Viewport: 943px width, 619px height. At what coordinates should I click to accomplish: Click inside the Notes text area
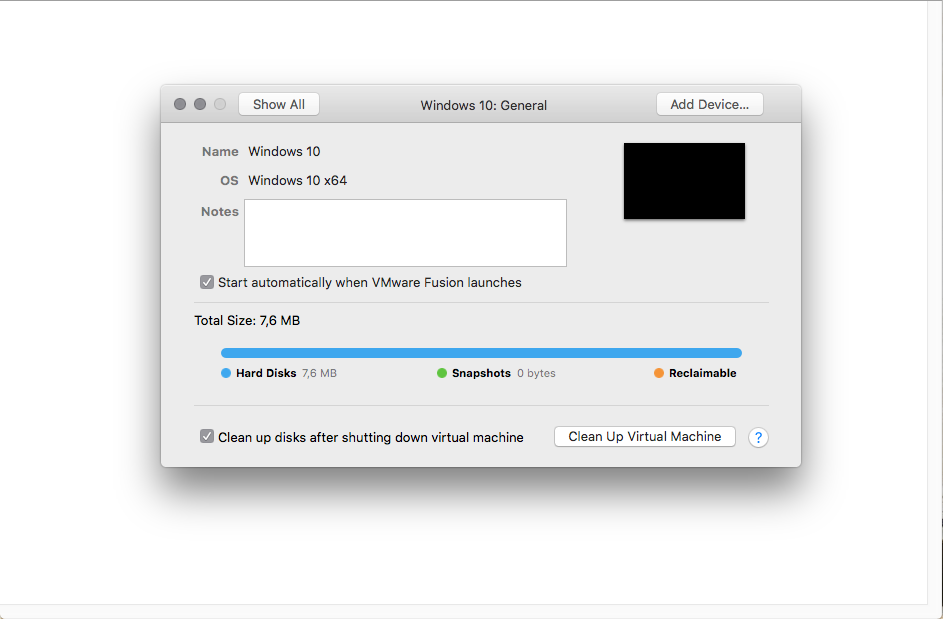pos(405,233)
